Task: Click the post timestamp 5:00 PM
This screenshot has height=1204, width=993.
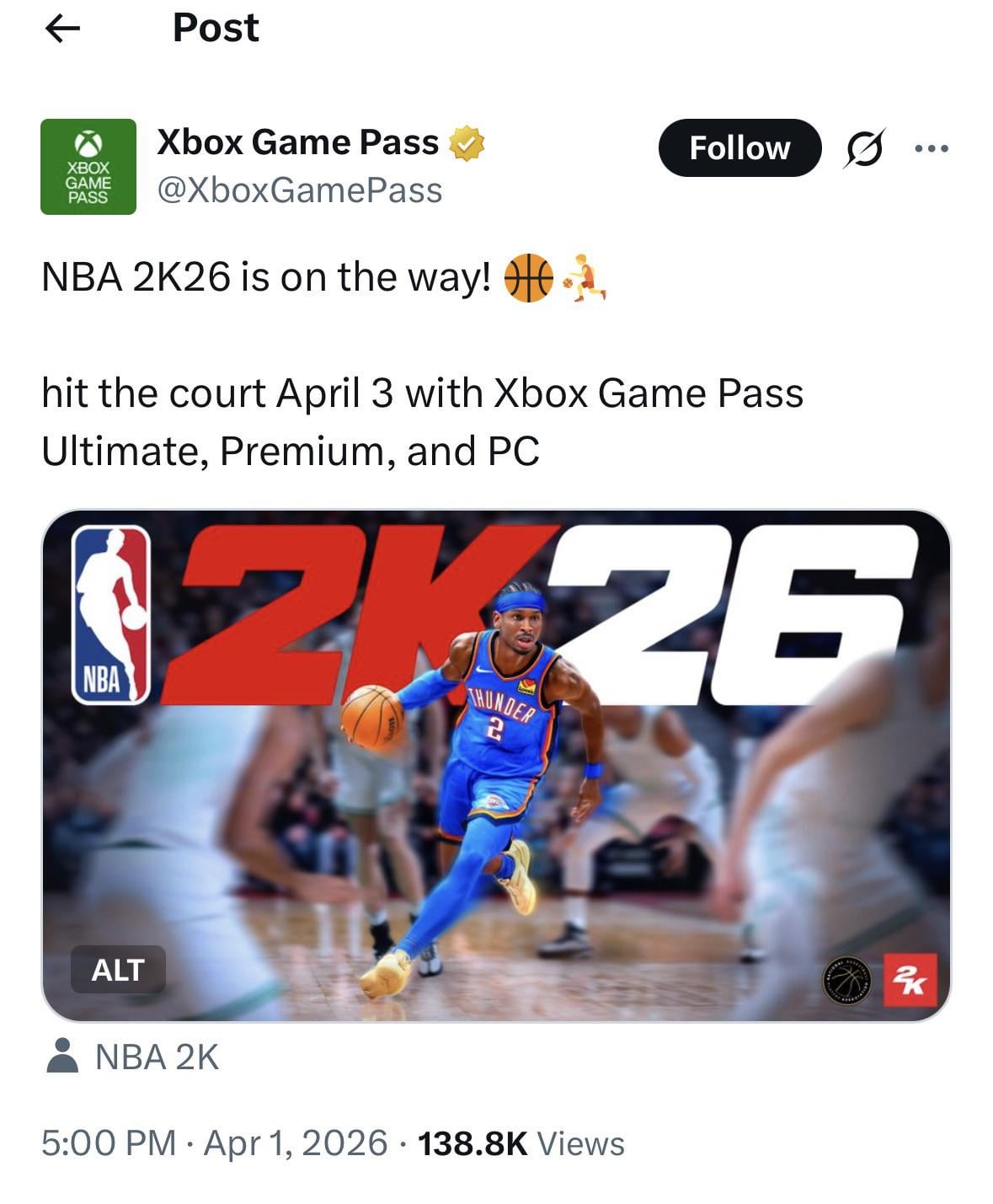Action: click(x=109, y=1143)
